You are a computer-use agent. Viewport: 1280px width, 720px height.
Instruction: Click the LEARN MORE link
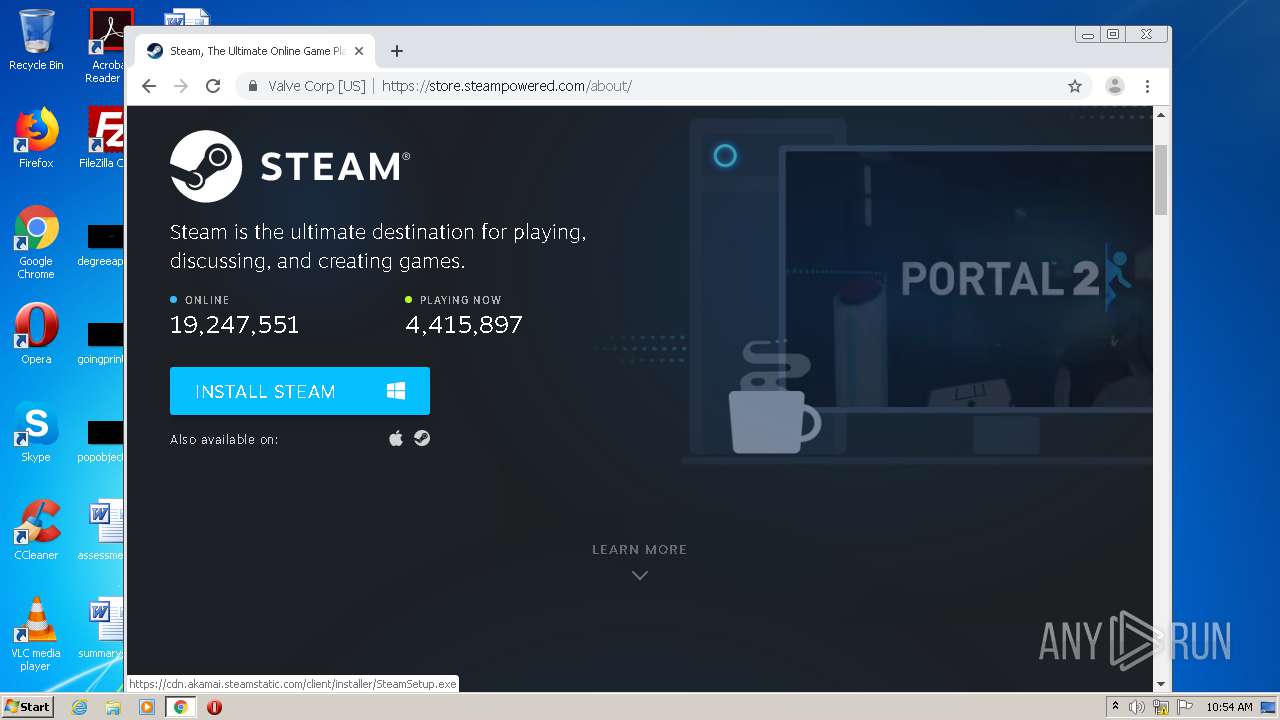click(639, 549)
